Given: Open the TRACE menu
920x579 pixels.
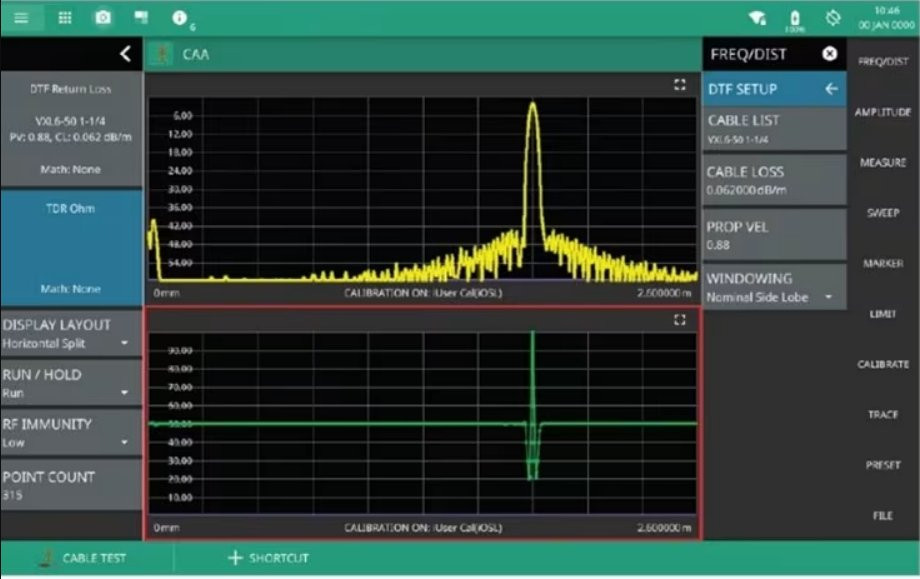Looking at the screenshot, I should point(883,414).
